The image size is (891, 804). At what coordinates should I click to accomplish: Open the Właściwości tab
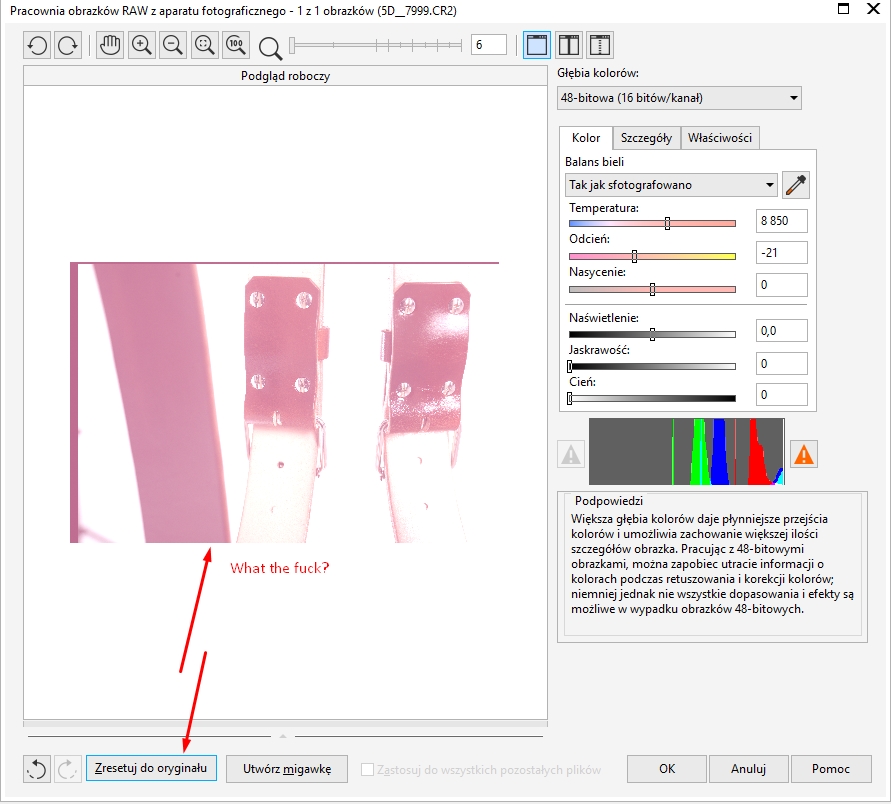(x=721, y=138)
